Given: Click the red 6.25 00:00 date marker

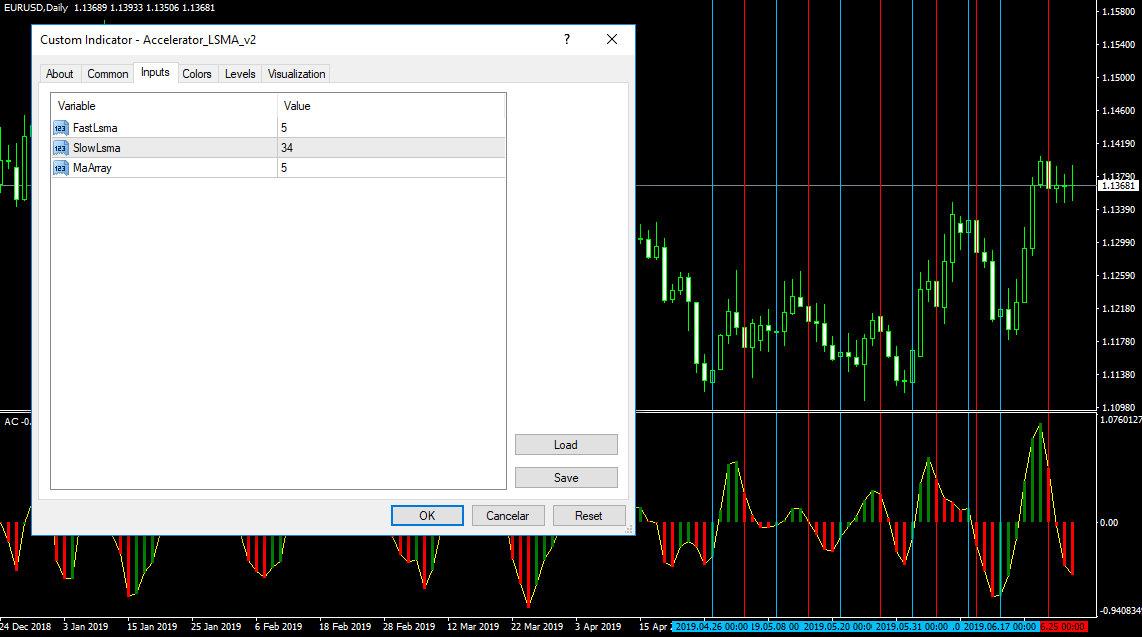Looking at the screenshot, I should point(1063,626).
